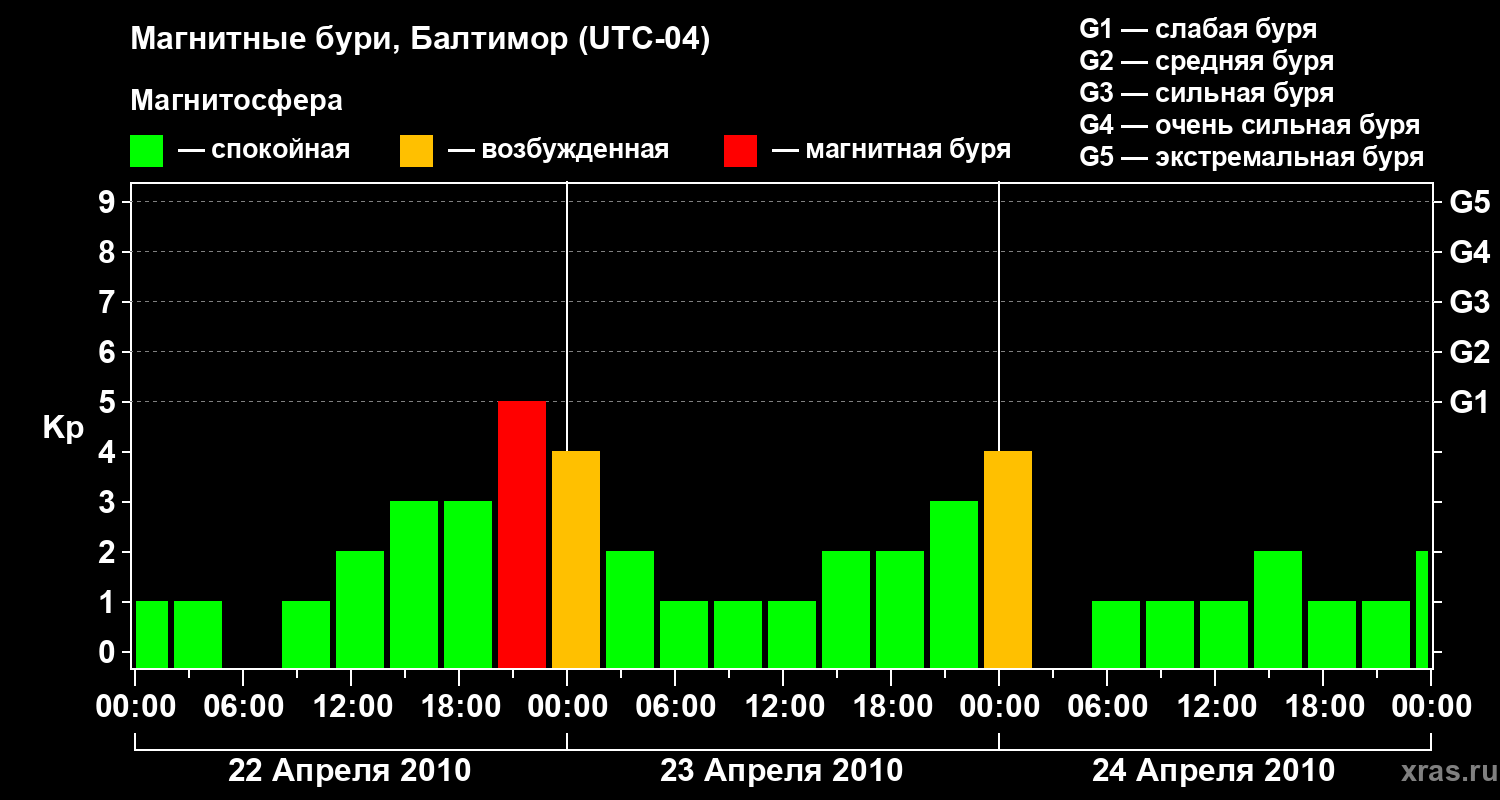Click the right axis label G4
Image resolution: width=1500 pixels, height=800 pixels.
(1469, 252)
